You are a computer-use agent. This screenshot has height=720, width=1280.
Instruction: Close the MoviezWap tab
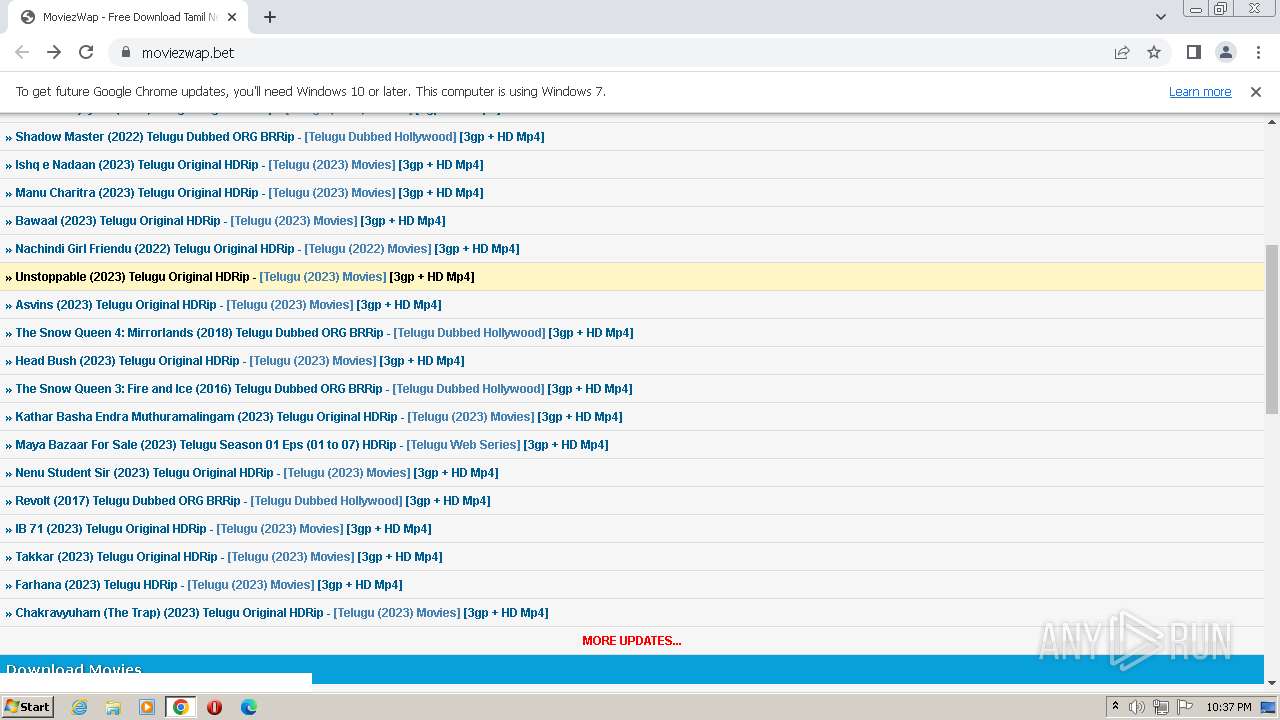(232, 17)
